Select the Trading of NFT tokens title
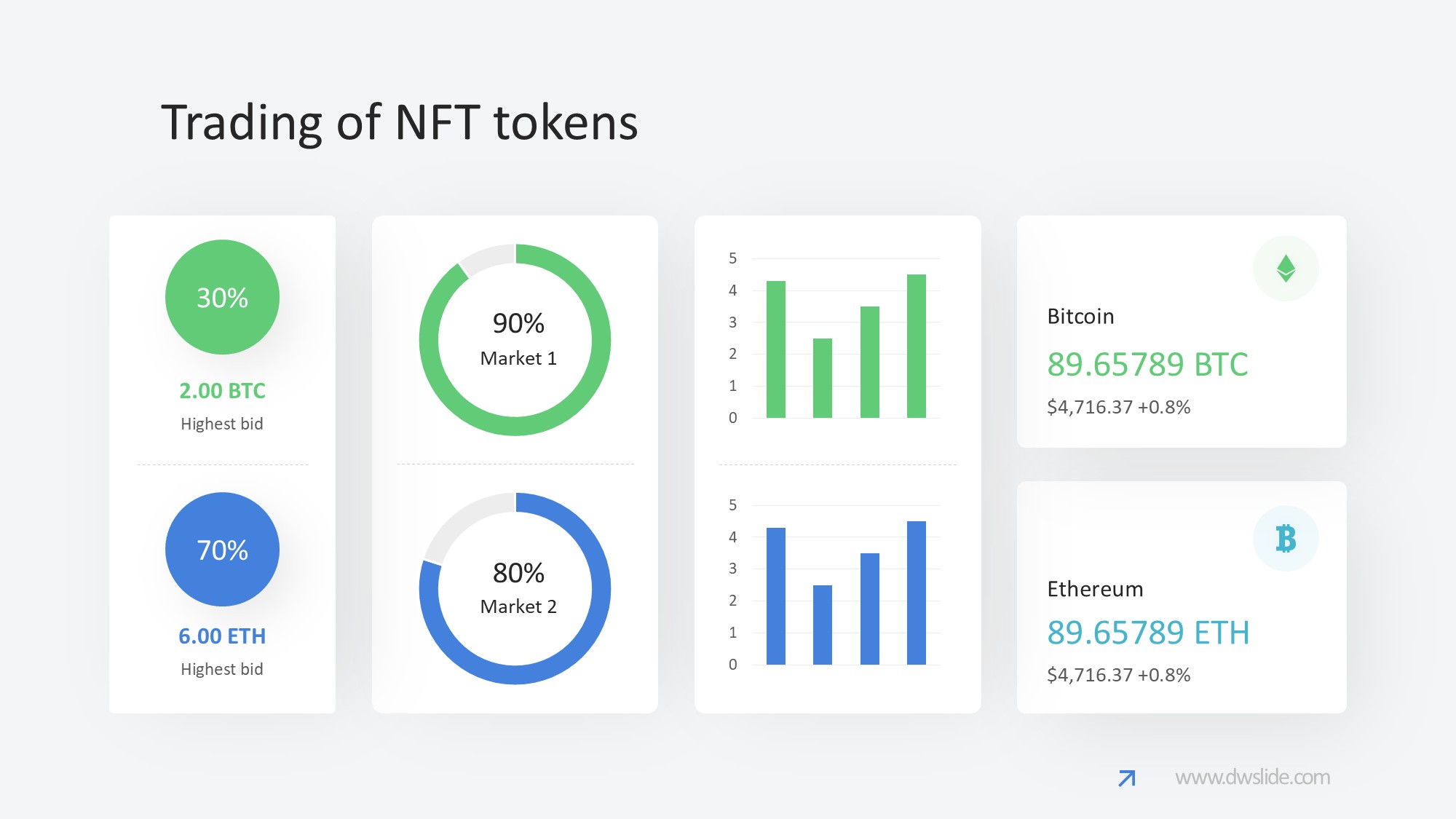Viewport: 1456px width, 819px height. tap(399, 122)
